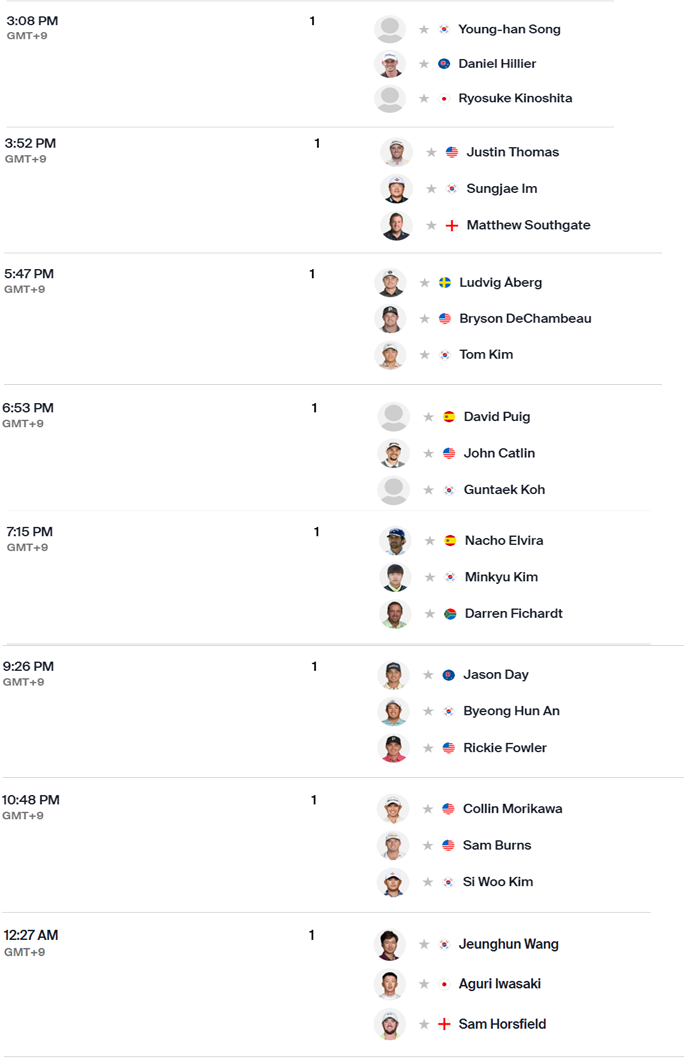Select Aguri Iwasaki's name
The image size is (684, 1059).
tap(500, 984)
